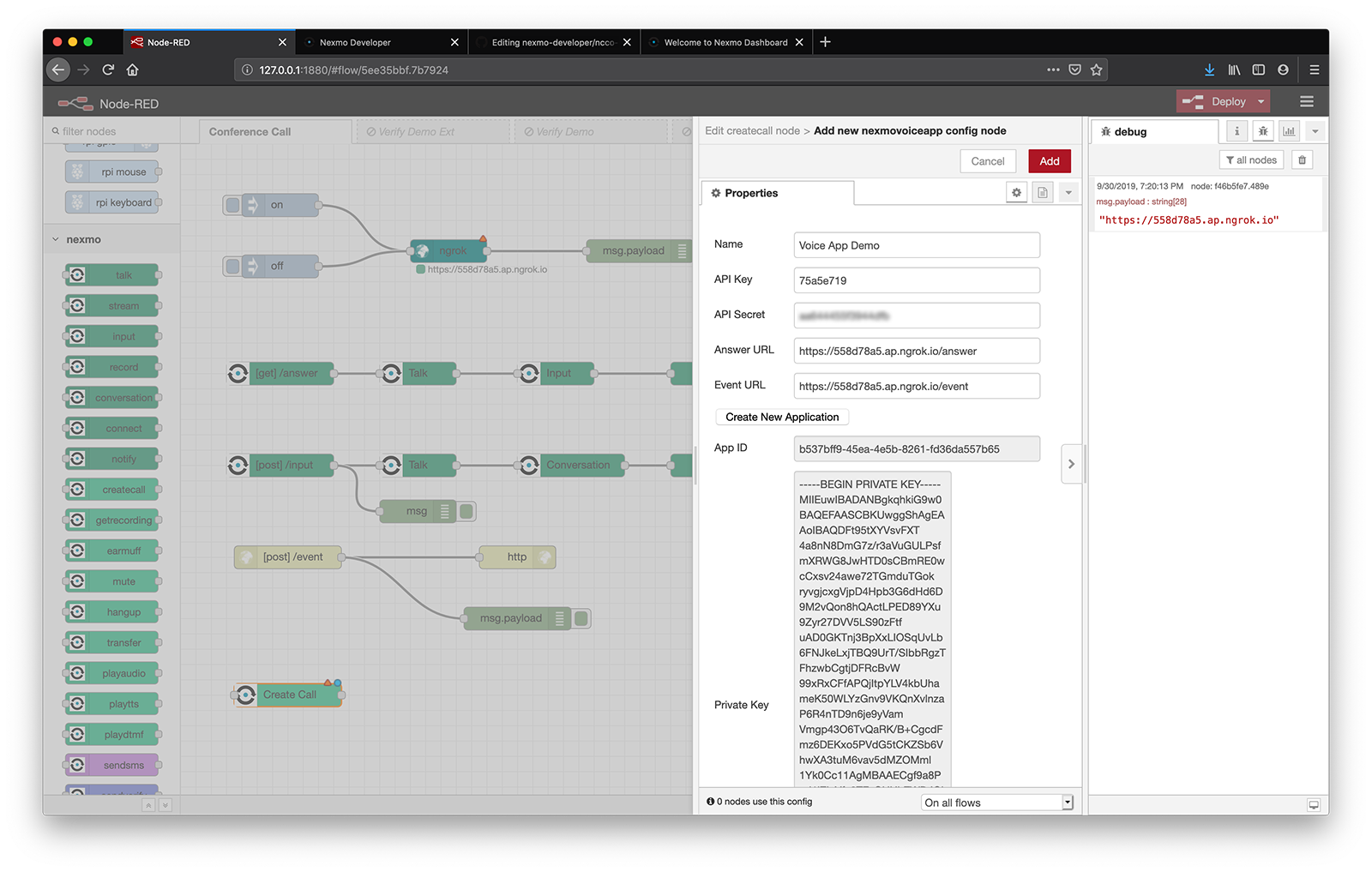The height and width of the screenshot is (872, 1372).
Task: Switch to the Verify Demo Ext flow tab
Action: click(433, 132)
